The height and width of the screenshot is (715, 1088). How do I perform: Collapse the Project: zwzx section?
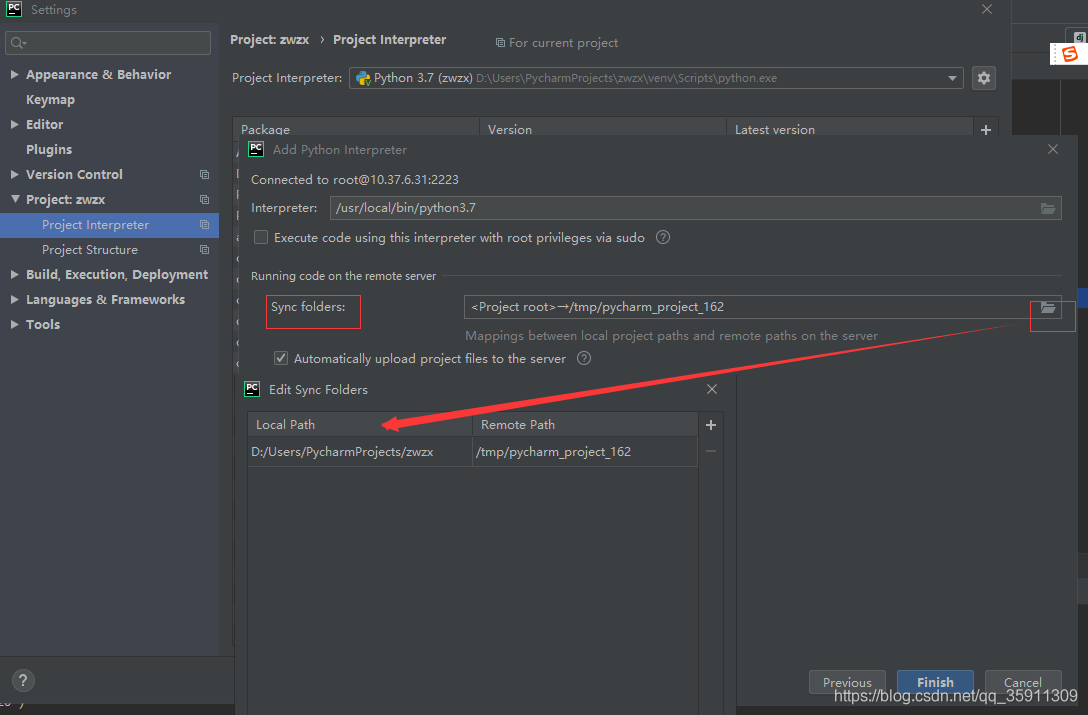[15, 199]
